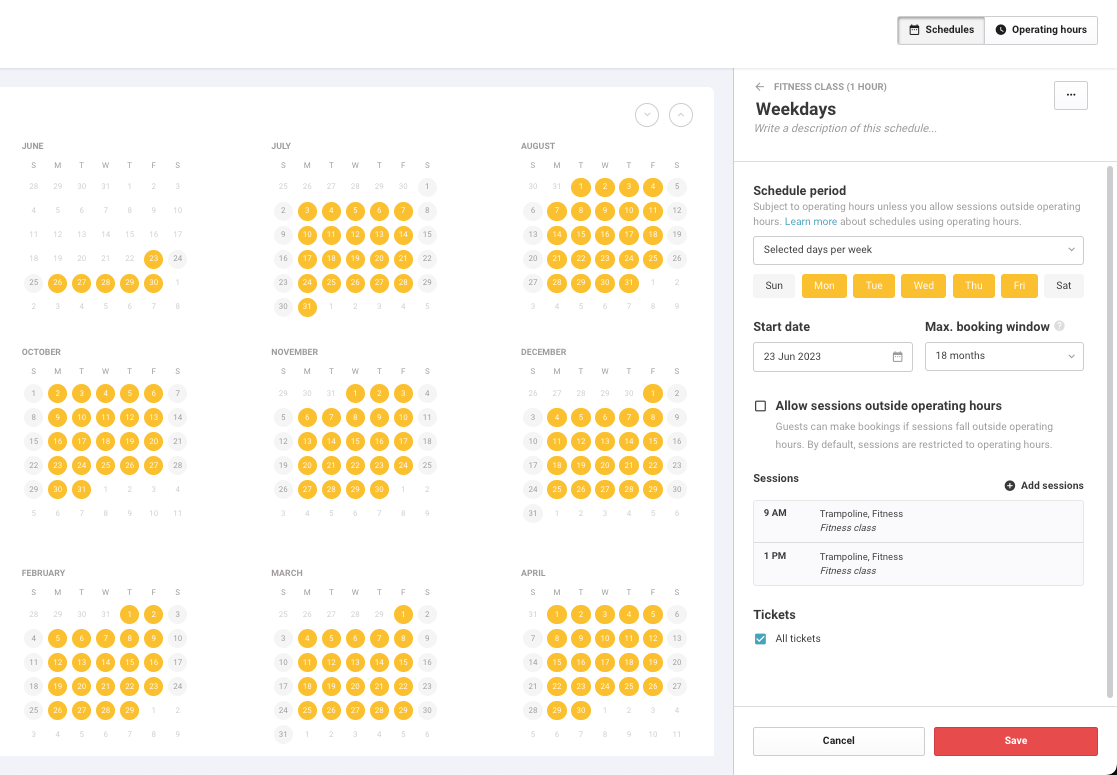This screenshot has height=775, width=1117.
Task: Open the three-dots more options menu
Action: (x=1070, y=95)
